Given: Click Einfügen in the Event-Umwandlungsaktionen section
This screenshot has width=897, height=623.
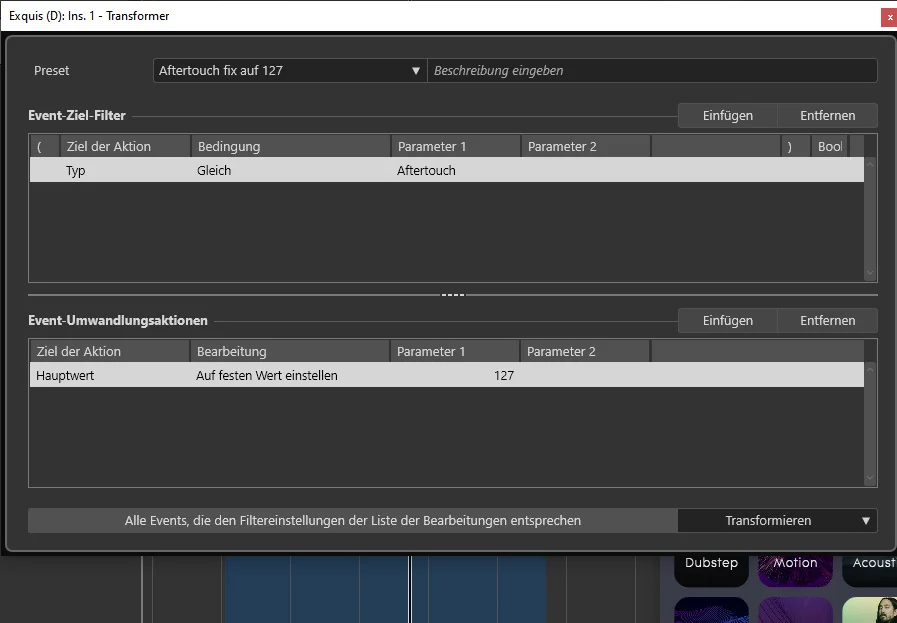Looking at the screenshot, I should pos(727,320).
